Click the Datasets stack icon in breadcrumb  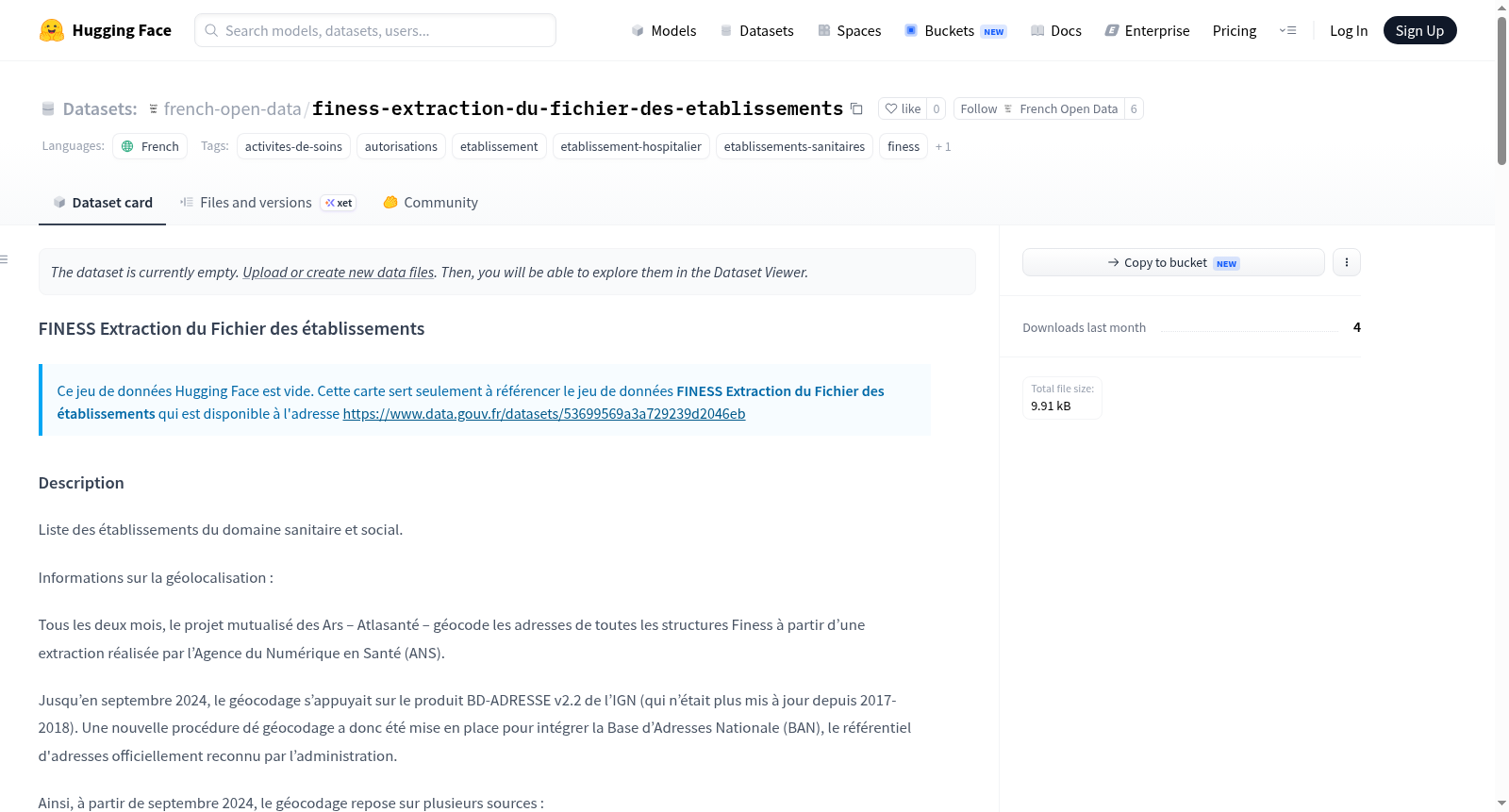click(x=48, y=108)
